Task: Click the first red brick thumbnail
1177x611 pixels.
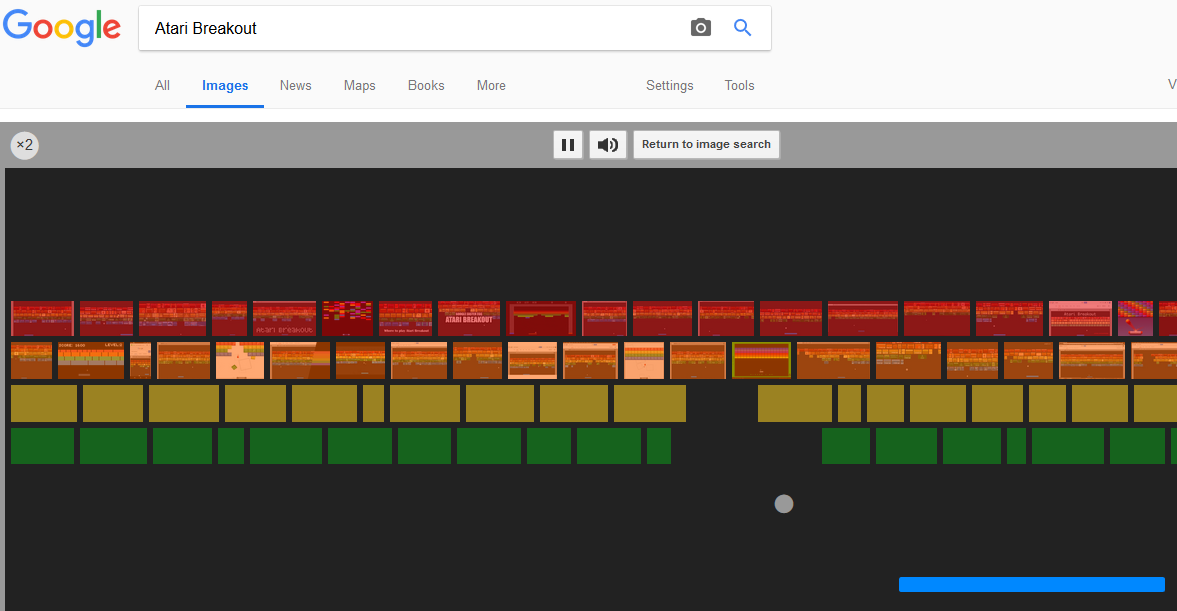Action: (43, 318)
